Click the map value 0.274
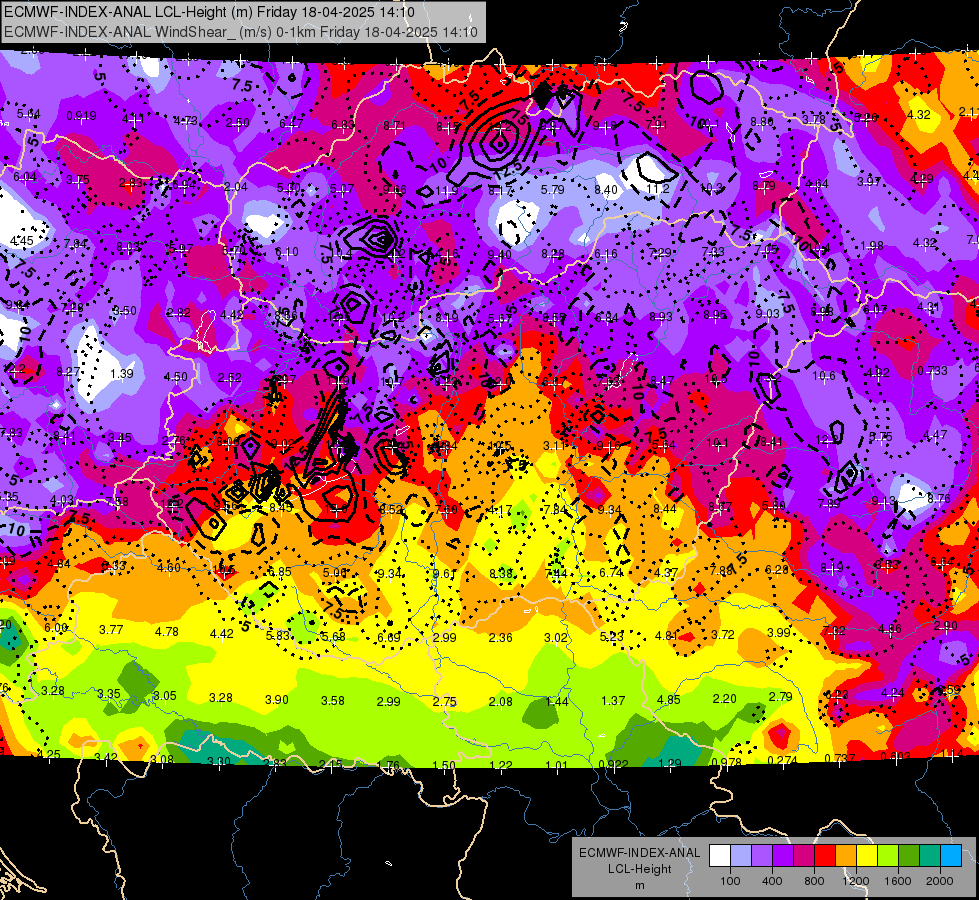Screen dimensions: 979x900 783,759
